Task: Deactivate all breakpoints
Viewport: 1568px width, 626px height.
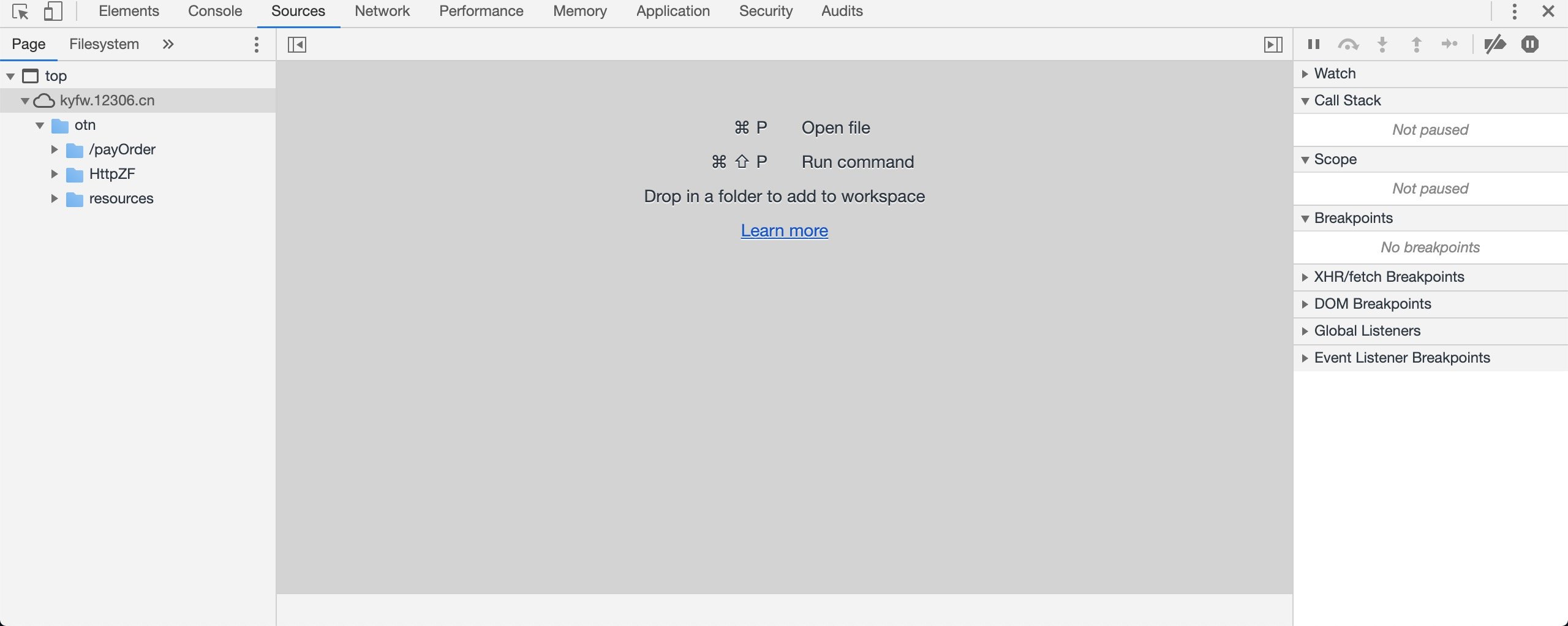Action: point(1494,44)
